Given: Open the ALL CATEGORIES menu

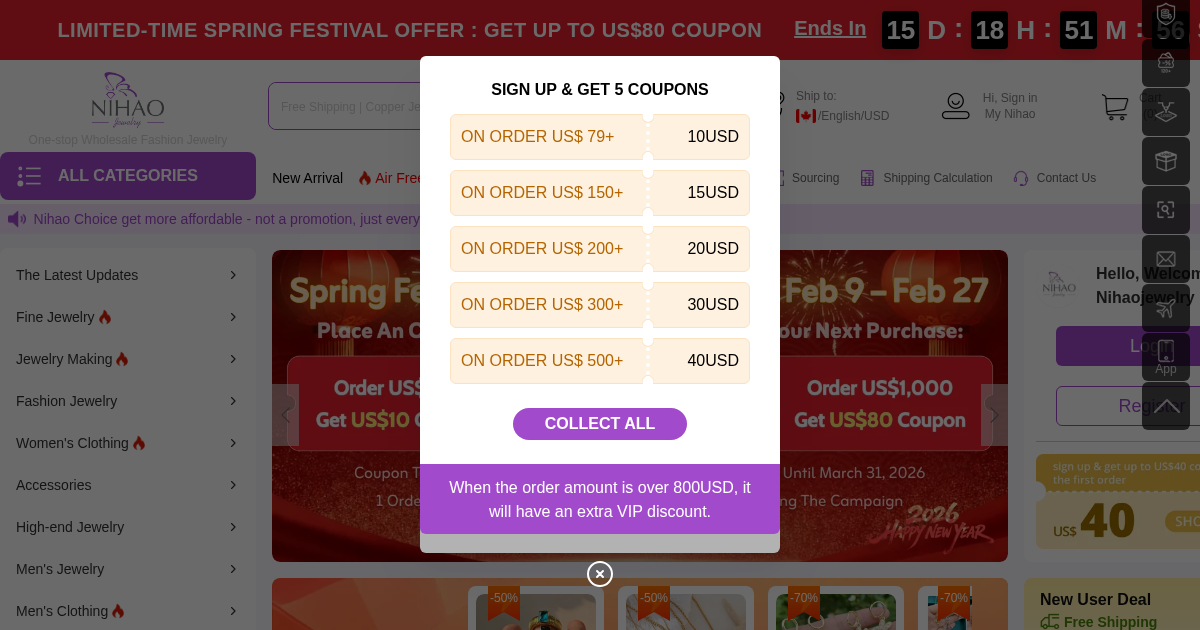Looking at the screenshot, I should 128,176.
